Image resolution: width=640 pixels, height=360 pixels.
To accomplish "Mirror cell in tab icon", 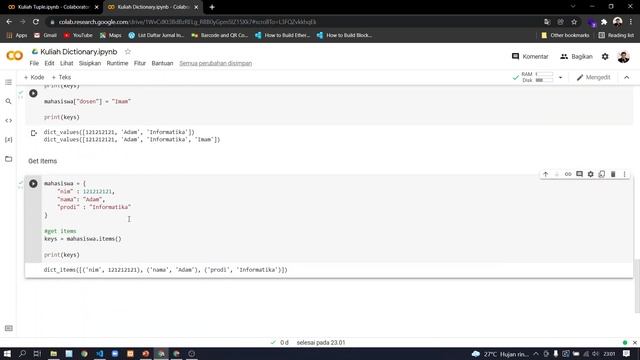I will (602, 174).
